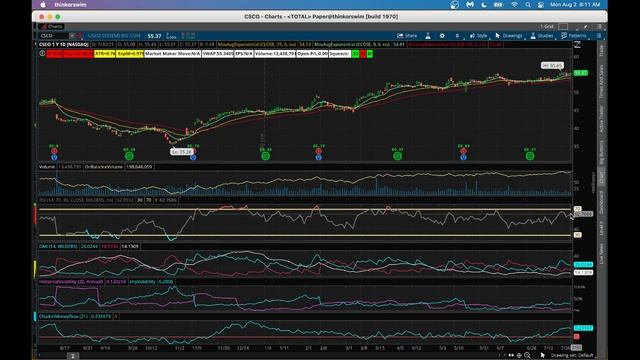Click the last green earnings marker
This screenshot has width=640, height=360.
530,156
